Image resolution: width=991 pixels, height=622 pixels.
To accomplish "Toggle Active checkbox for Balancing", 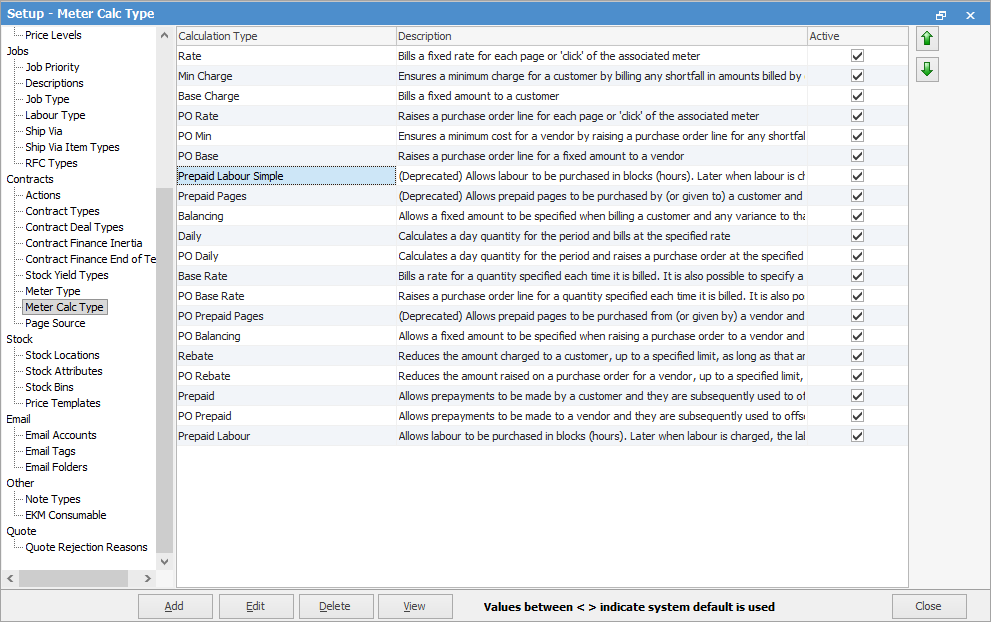I will pyautogui.click(x=857, y=216).
